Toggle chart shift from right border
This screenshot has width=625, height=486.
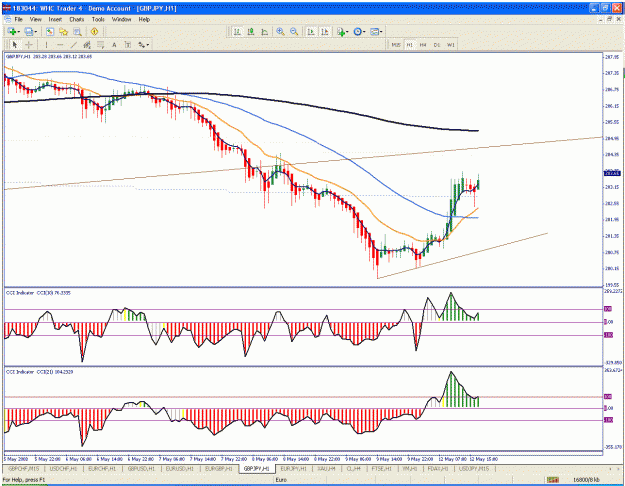[x=324, y=31]
